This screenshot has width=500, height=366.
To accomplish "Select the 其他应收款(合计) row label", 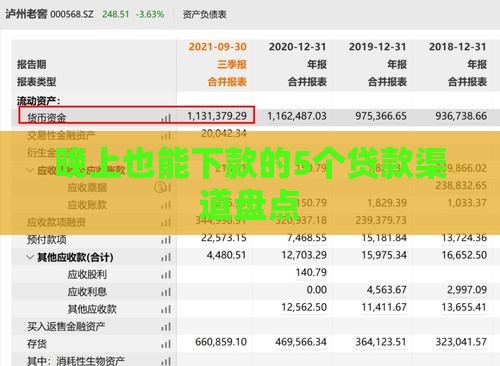I will [x=75, y=257].
